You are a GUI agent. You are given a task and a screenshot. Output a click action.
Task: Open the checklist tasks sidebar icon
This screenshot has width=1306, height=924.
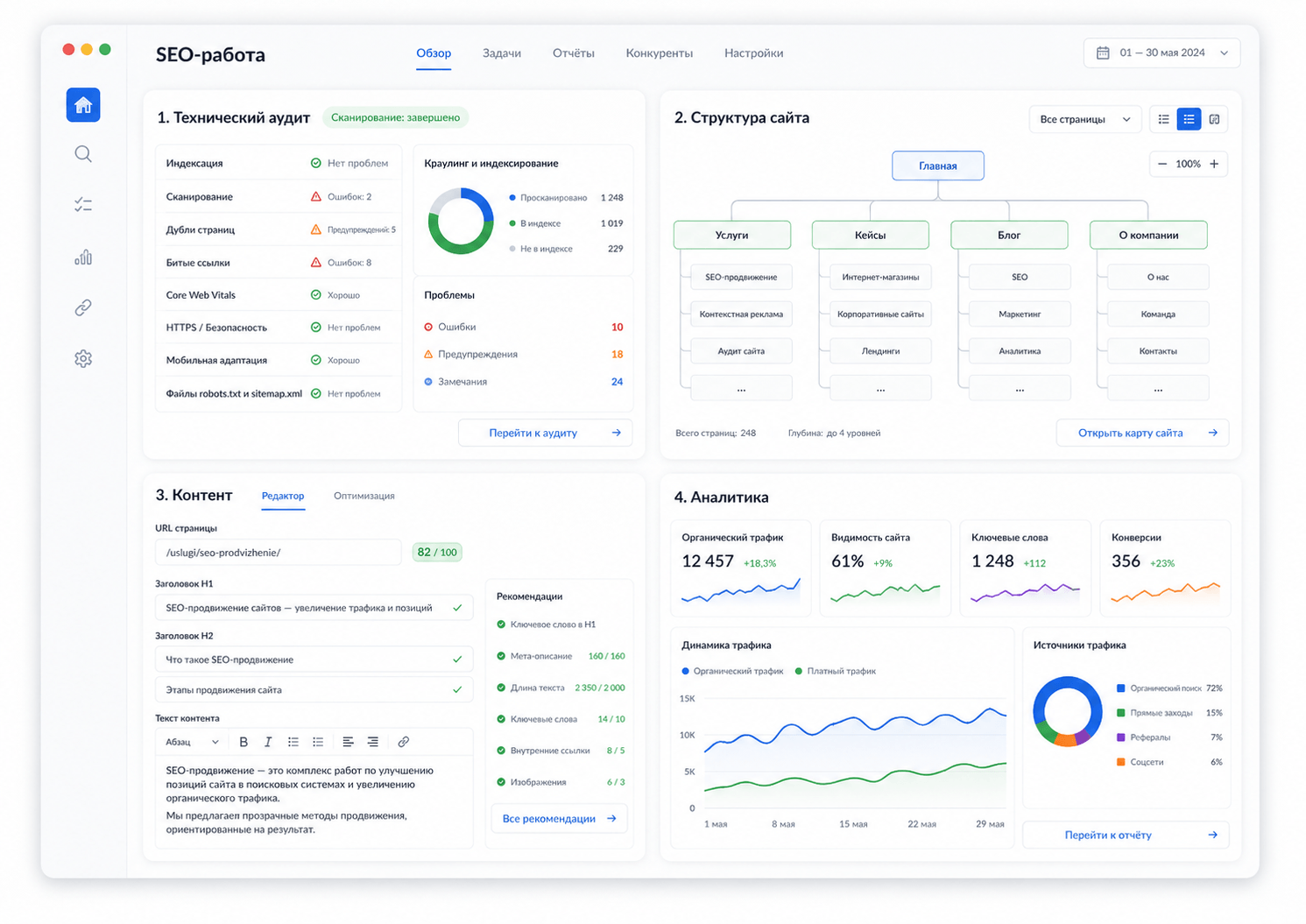[x=83, y=205]
